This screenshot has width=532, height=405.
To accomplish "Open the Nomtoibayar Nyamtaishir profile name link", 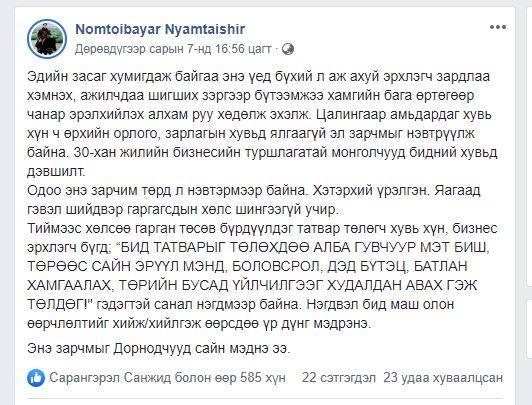I will point(160,29).
